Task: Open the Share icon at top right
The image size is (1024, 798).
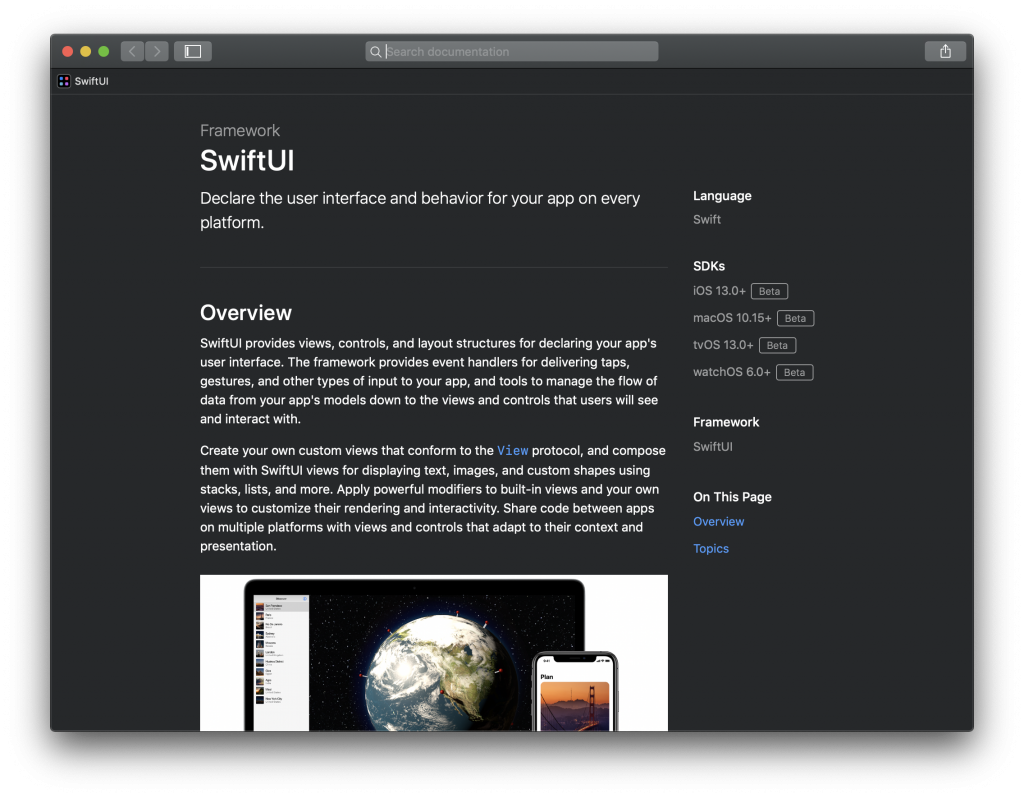Action: (x=944, y=50)
